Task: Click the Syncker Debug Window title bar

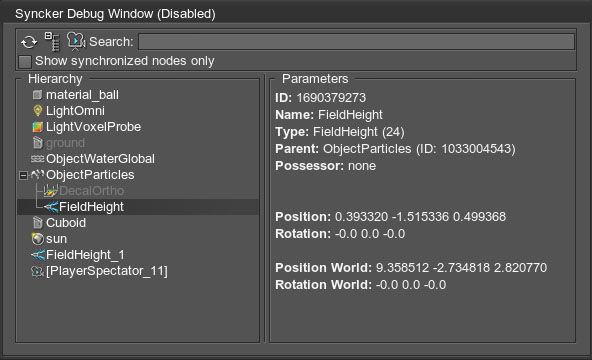Action: click(296, 14)
